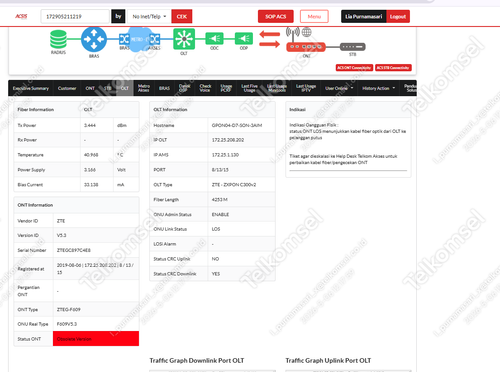
Task: Click the wireless antenna icon above ONT
Action: tap(293, 32)
